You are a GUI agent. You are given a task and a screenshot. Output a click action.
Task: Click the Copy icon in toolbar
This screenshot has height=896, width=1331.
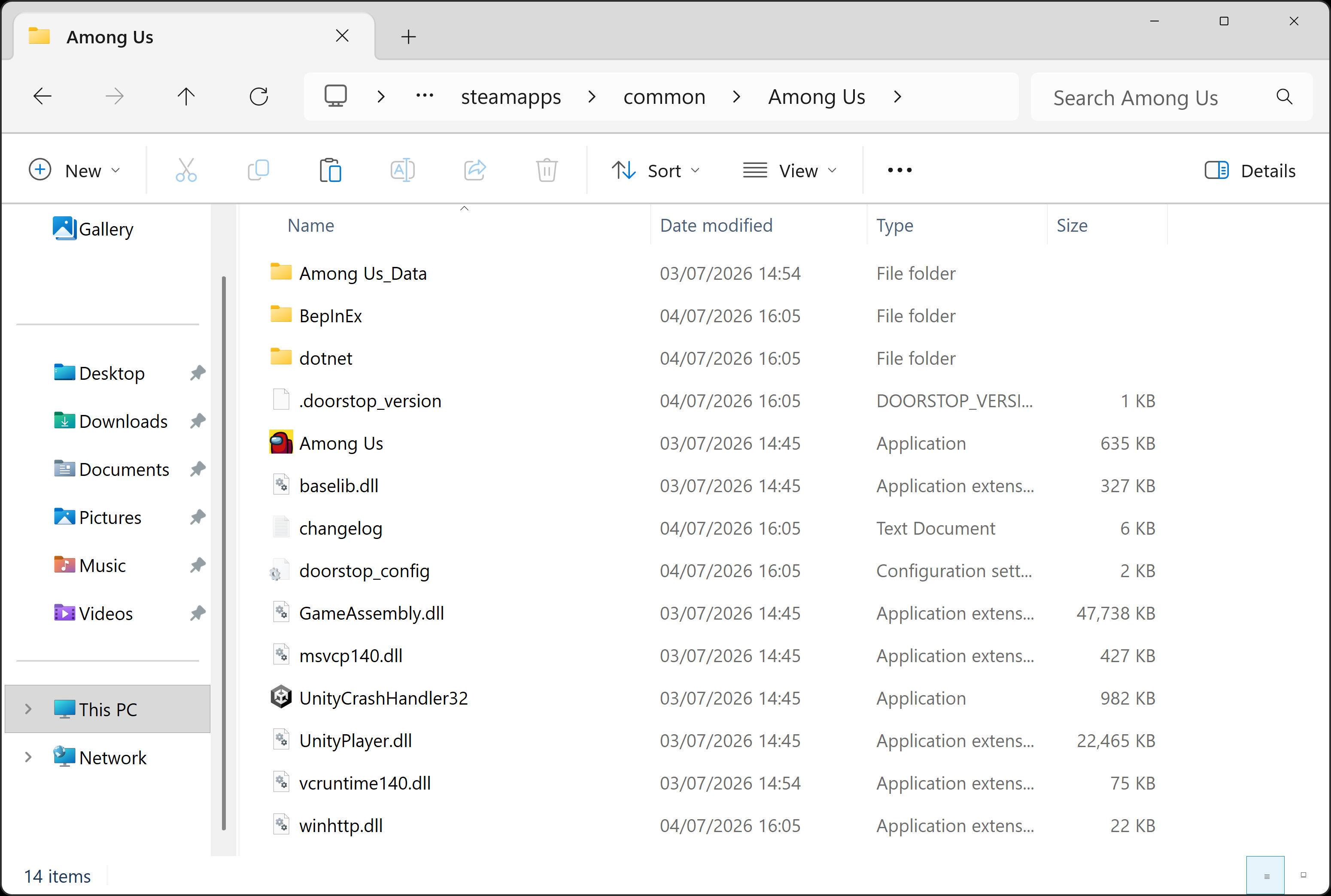(258, 170)
